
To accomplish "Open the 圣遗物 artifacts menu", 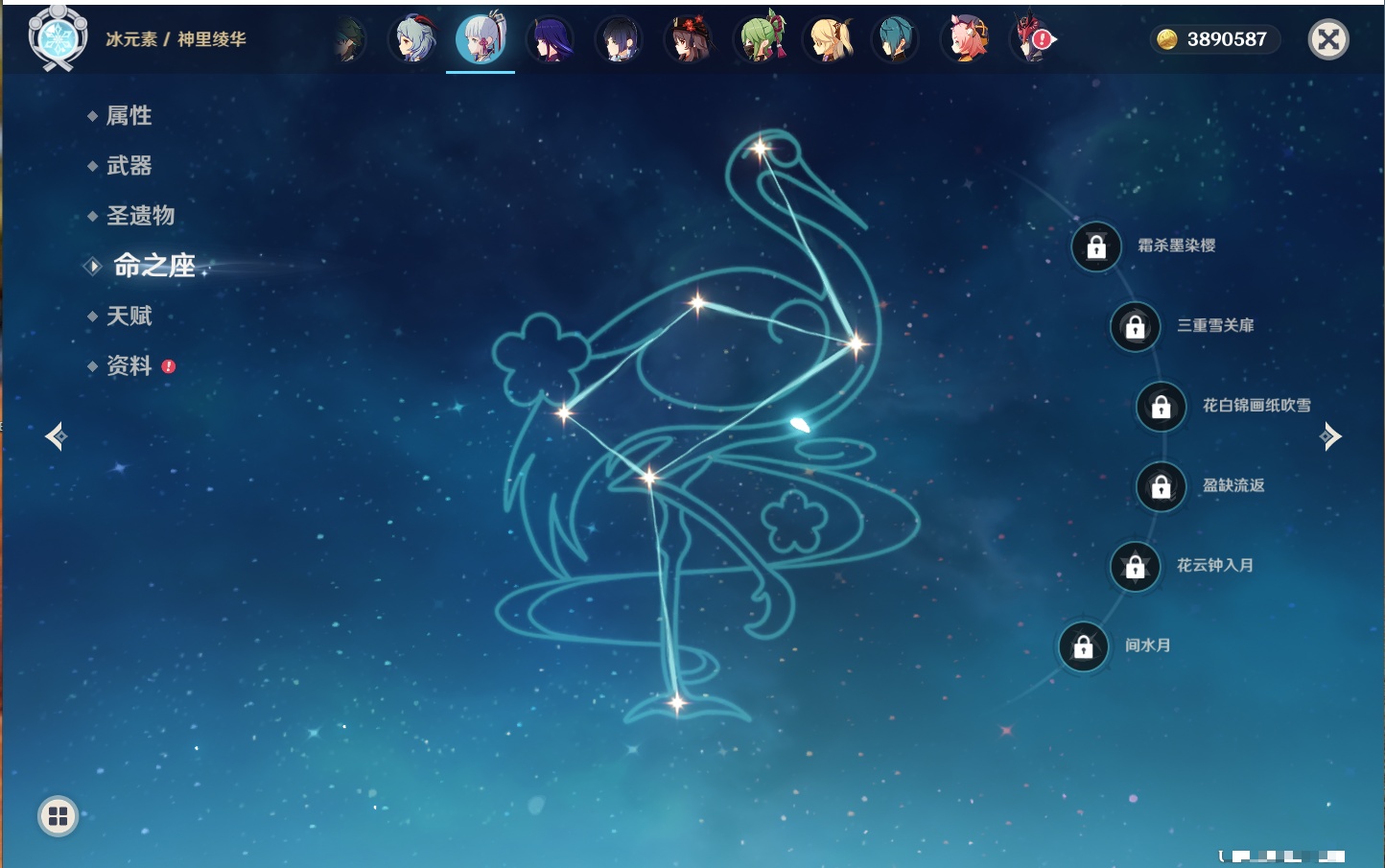I will click(140, 216).
